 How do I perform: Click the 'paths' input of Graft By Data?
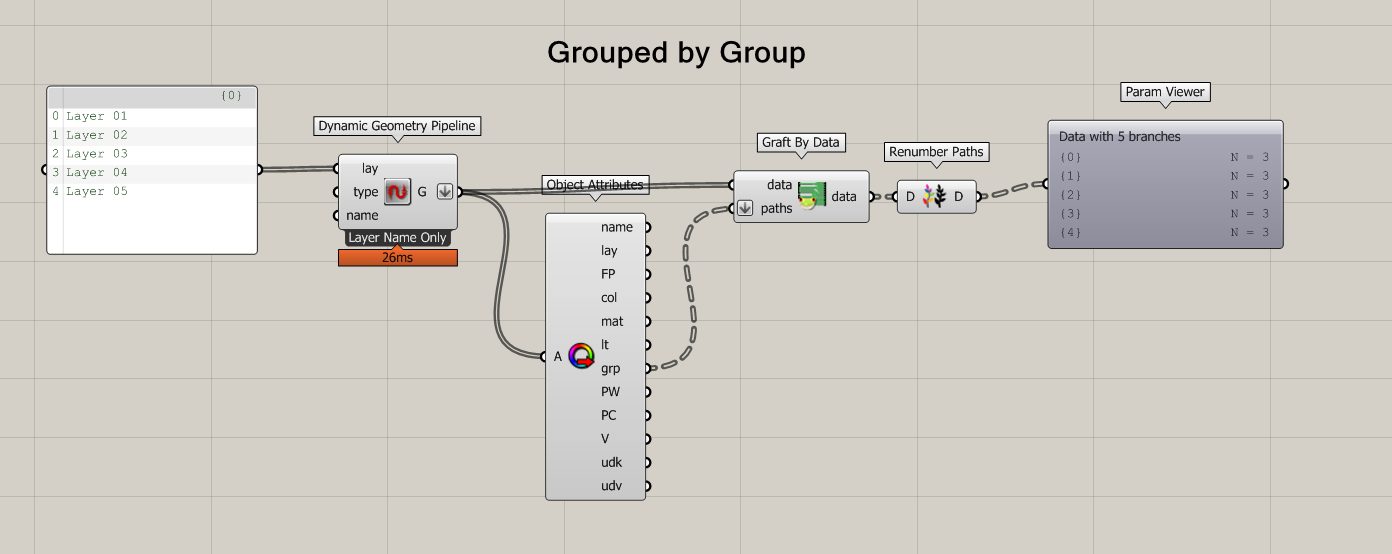(776, 209)
